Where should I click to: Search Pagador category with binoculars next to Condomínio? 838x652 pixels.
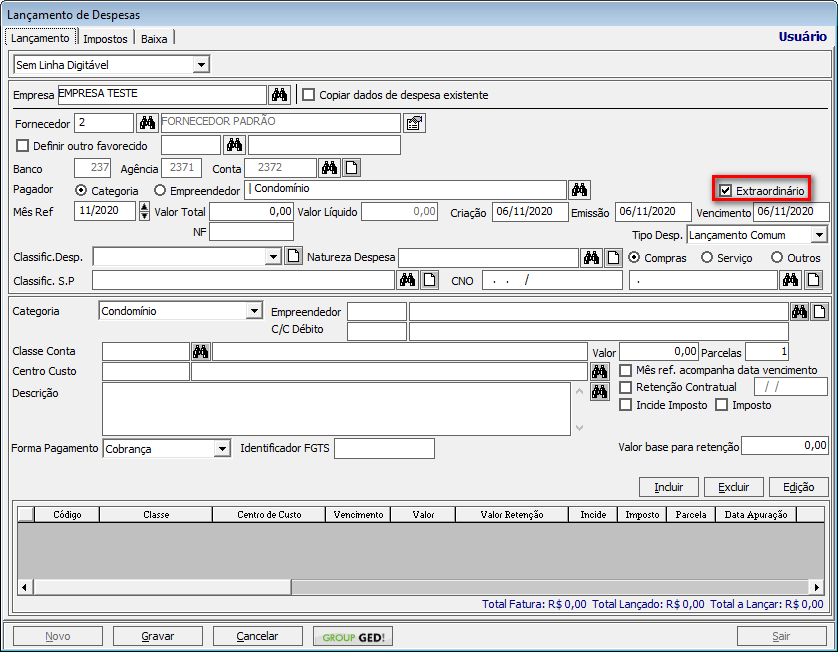(x=579, y=189)
